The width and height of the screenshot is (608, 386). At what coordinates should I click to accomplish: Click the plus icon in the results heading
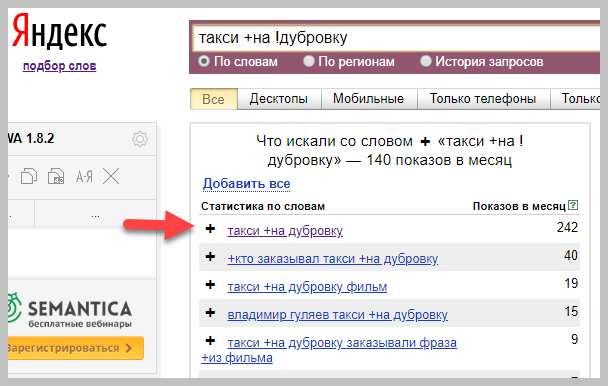pos(425,142)
